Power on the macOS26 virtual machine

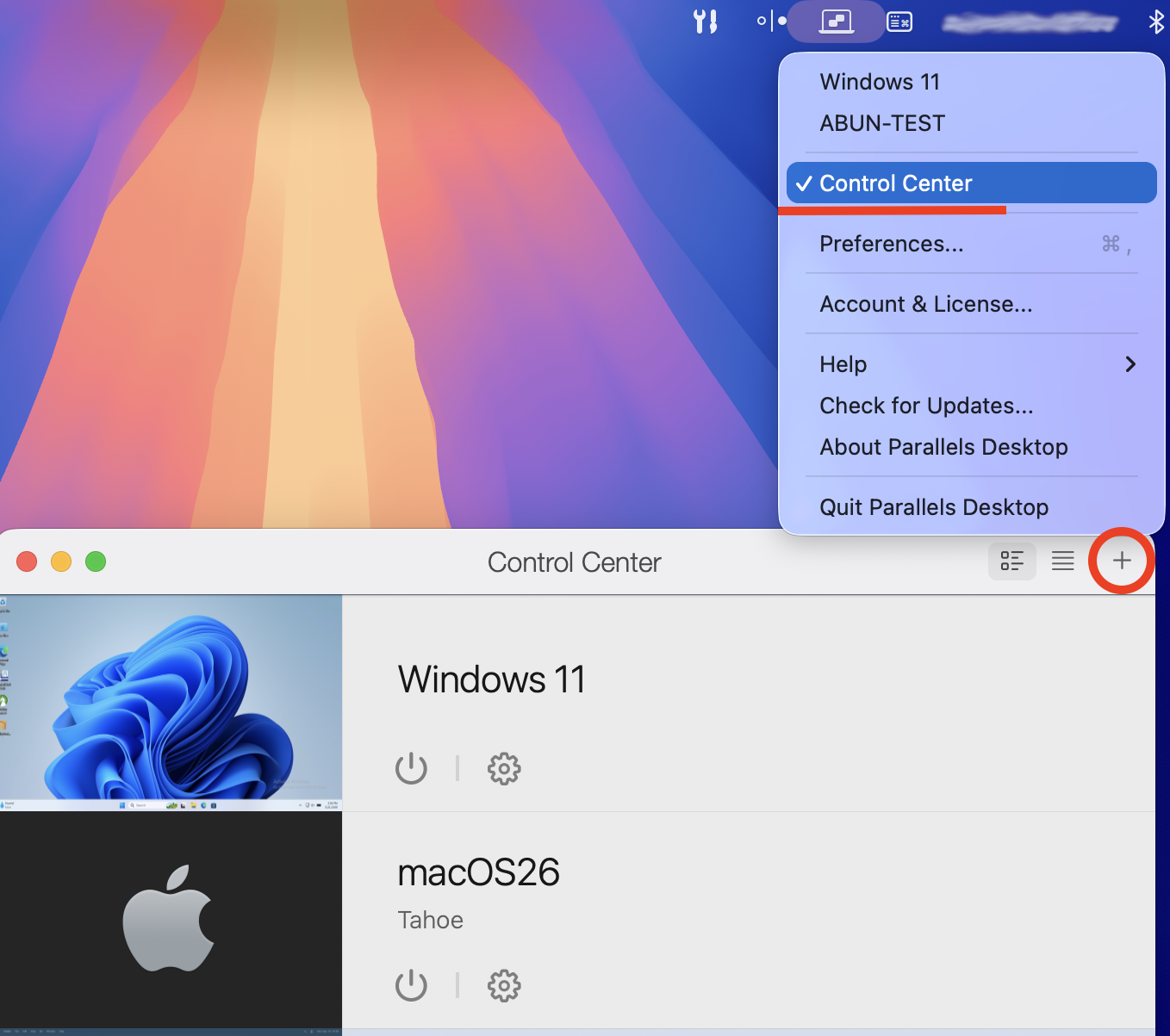tap(411, 985)
